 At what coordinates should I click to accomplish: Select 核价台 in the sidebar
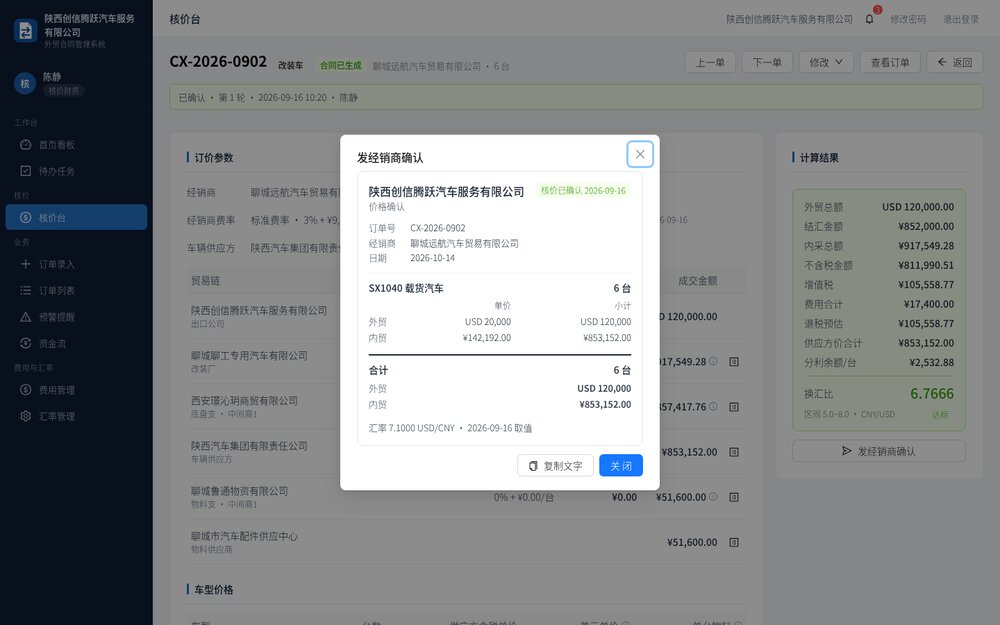coord(76,217)
